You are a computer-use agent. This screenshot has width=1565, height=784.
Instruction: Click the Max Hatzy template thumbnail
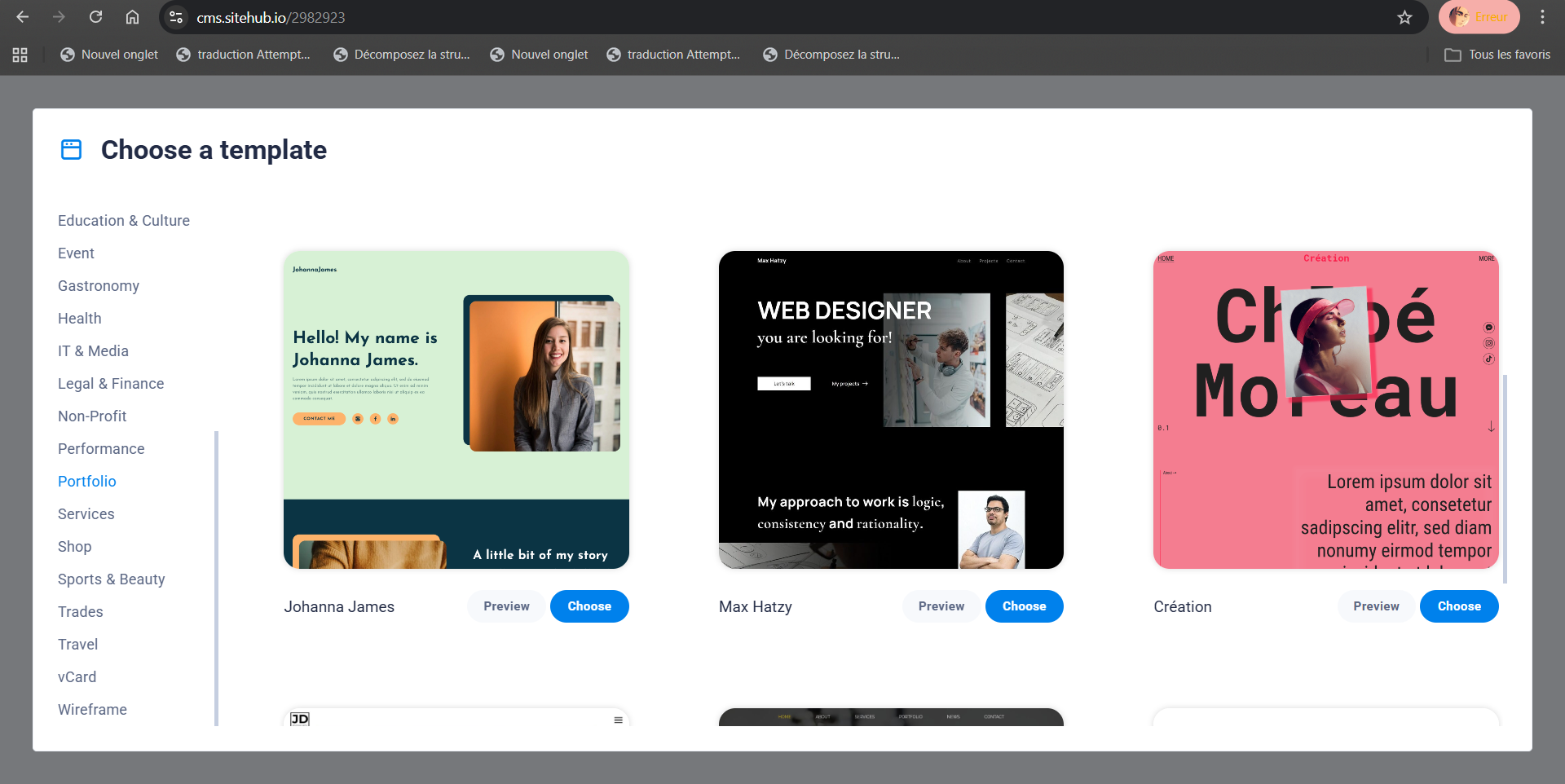point(891,410)
